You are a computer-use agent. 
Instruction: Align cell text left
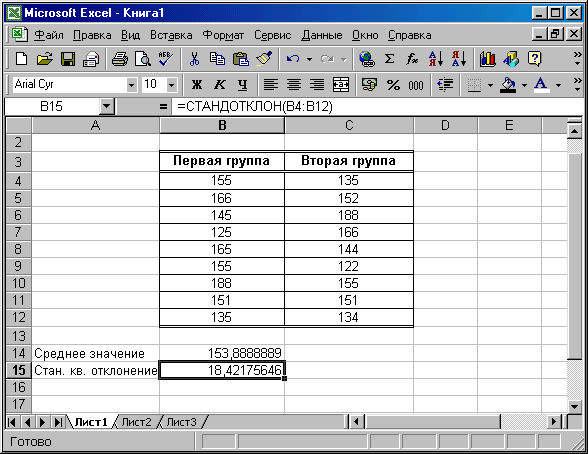pos(271,85)
